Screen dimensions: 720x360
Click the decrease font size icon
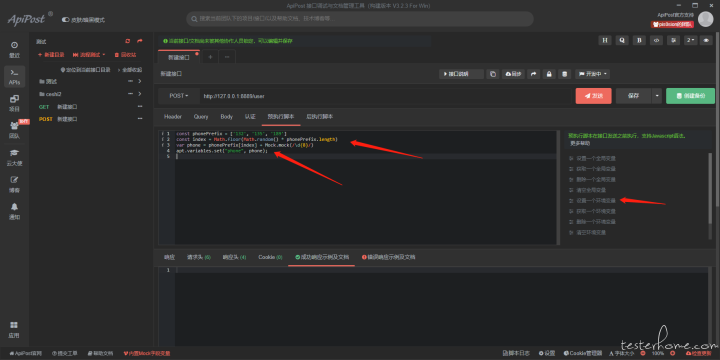pyautogui.click(x=642, y=353)
